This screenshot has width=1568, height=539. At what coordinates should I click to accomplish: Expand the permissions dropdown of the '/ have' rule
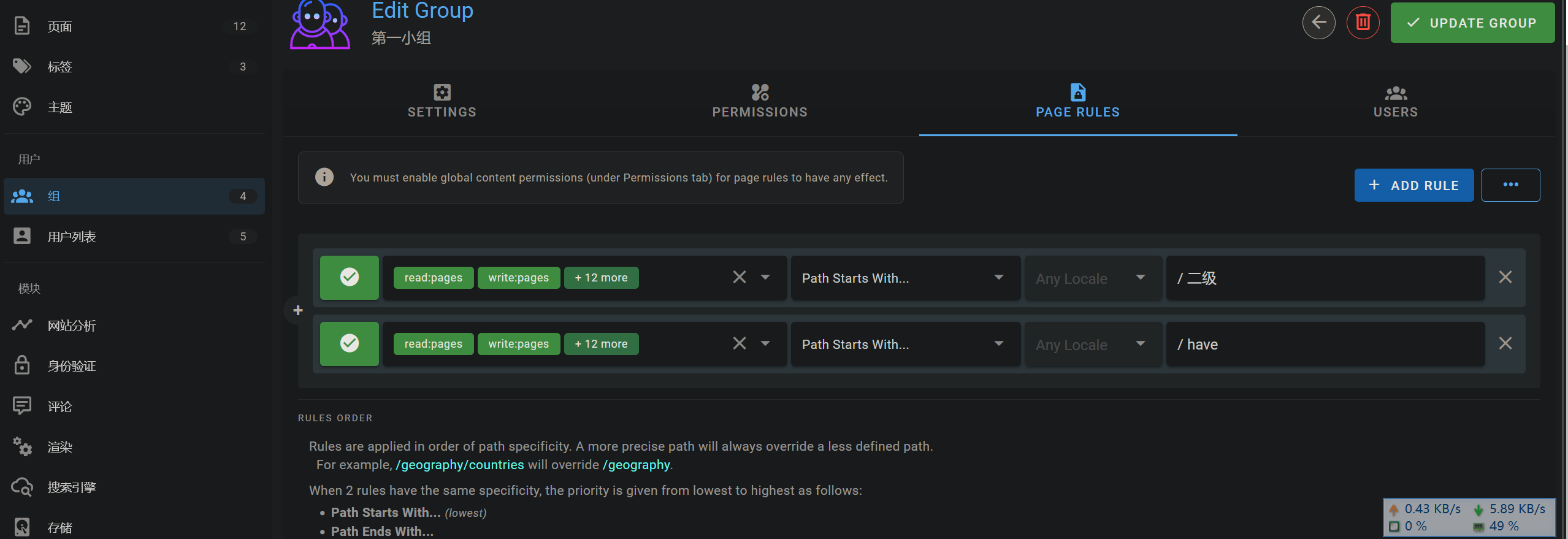point(765,343)
